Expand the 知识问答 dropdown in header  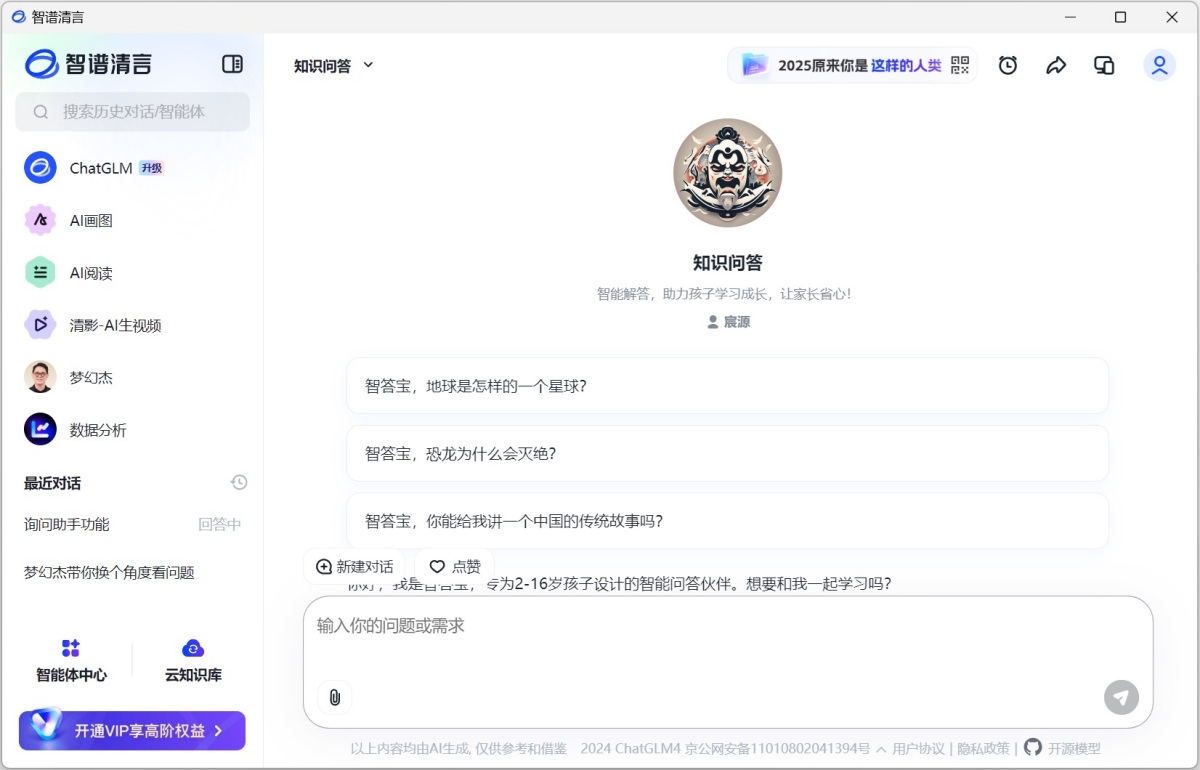(x=333, y=65)
